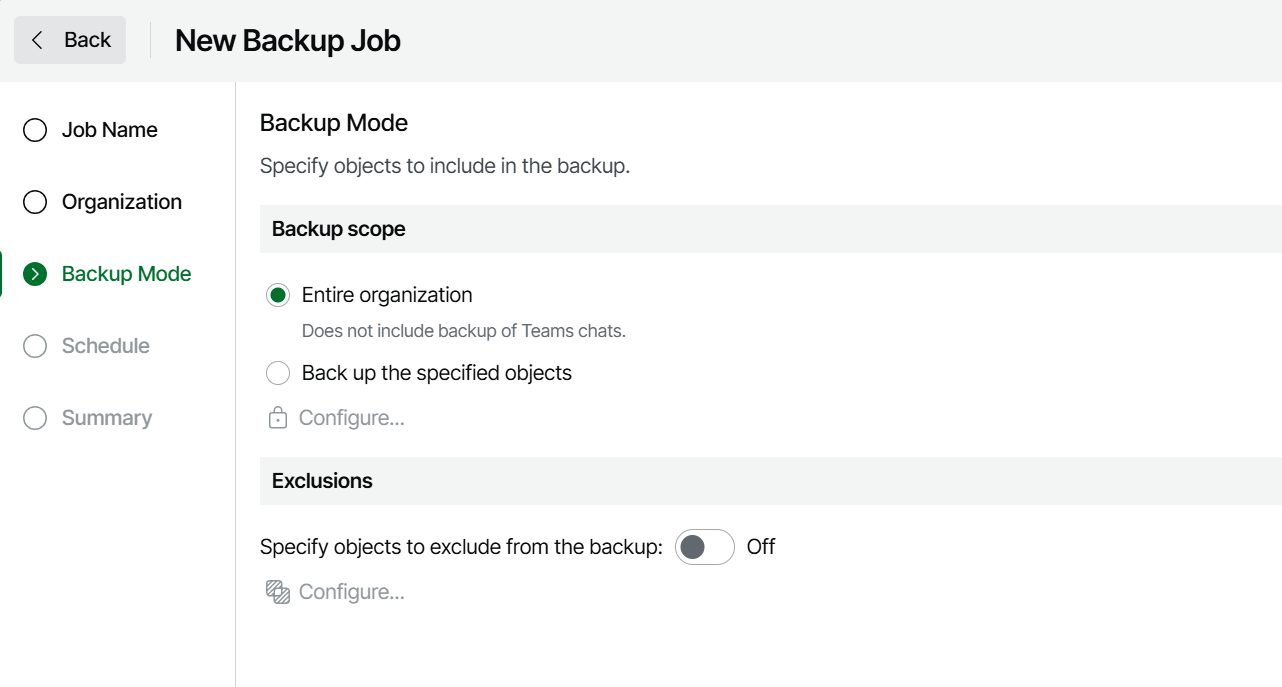Click the Off label beside the toggle

(x=760, y=547)
